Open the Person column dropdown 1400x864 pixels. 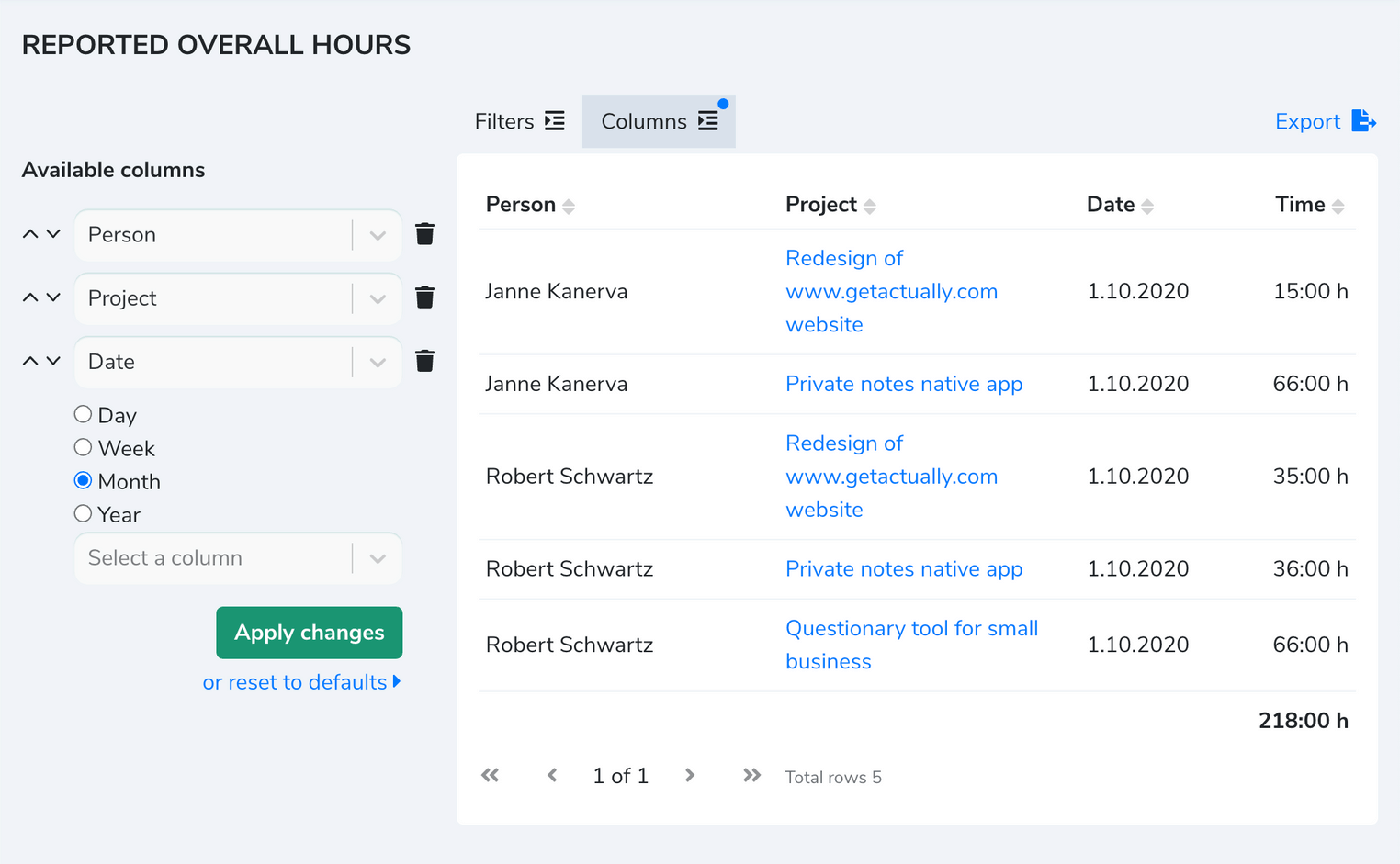(x=377, y=234)
